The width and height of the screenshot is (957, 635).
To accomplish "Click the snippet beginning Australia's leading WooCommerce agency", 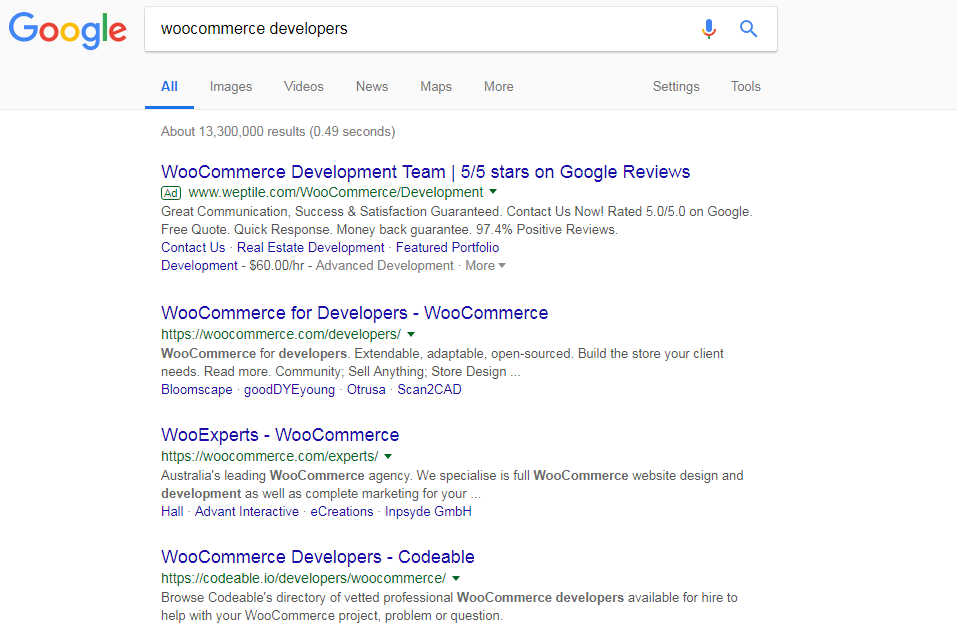I will tap(452, 484).
